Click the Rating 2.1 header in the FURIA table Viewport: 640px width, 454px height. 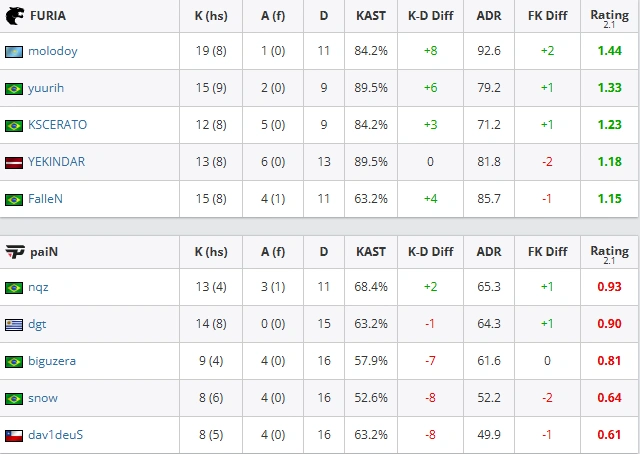click(609, 18)
